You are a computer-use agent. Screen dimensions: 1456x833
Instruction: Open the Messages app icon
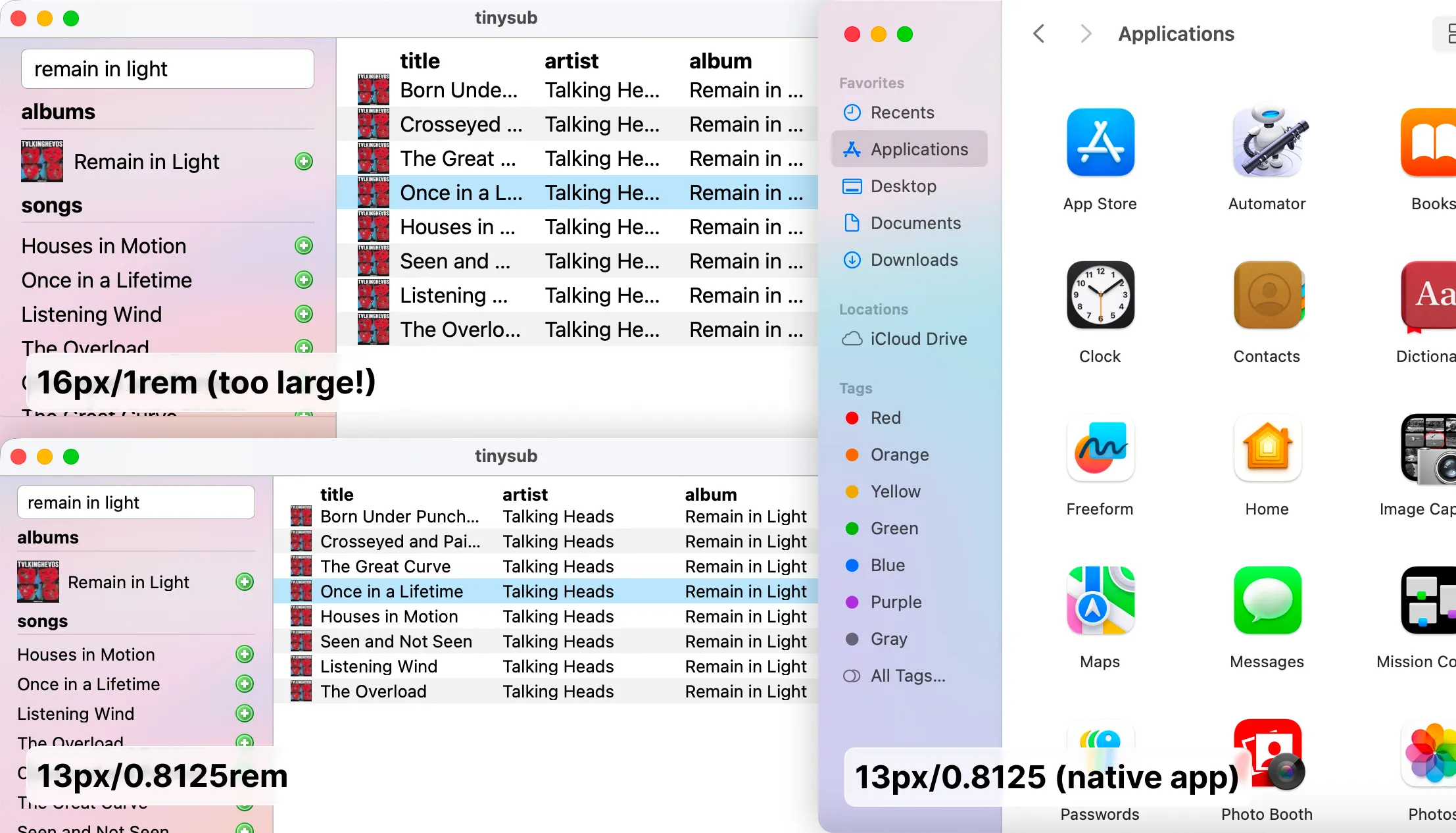(x=1267, y=600)
